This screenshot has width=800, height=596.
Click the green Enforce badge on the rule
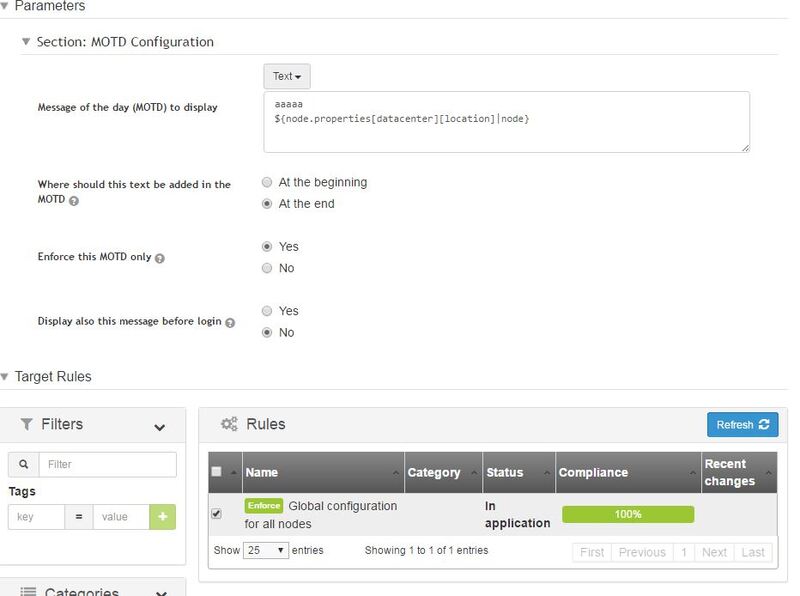(264, 506)
